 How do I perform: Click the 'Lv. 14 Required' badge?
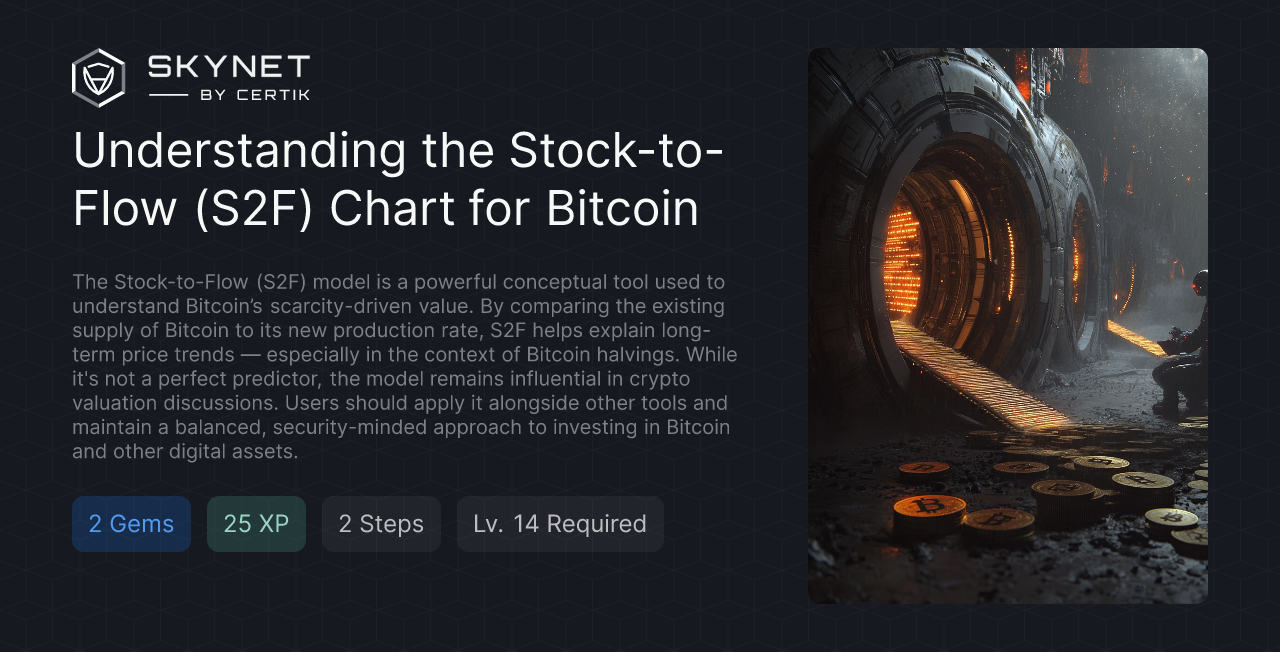click(x=559, y=524)
